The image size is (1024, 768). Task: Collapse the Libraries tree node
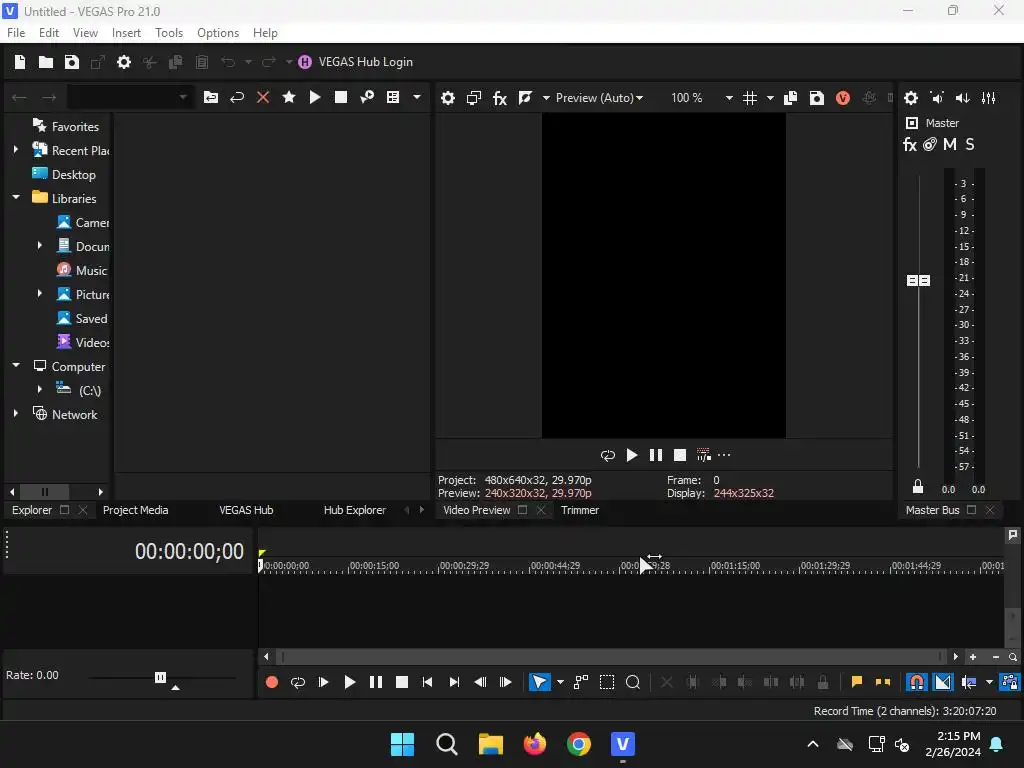click(16, 197)
